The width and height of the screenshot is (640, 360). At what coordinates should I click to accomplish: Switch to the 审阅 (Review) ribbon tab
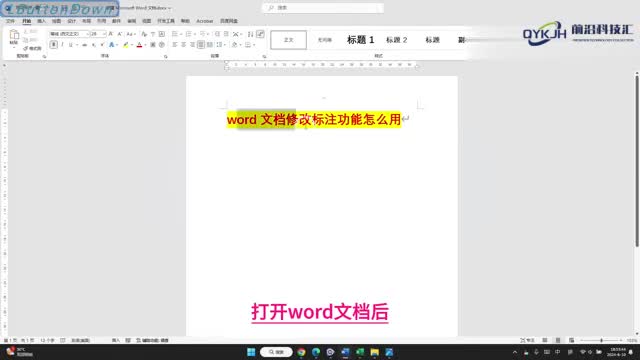131,21
